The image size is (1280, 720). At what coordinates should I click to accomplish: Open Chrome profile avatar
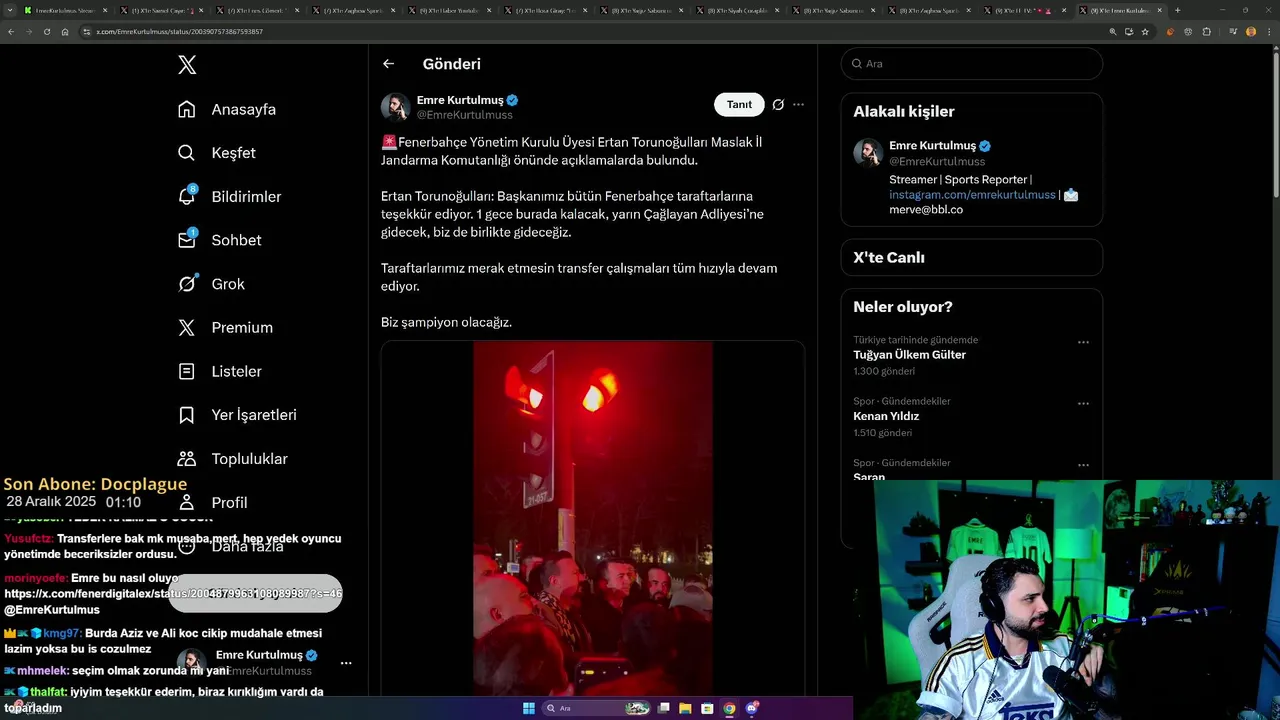coord(1251,31)
